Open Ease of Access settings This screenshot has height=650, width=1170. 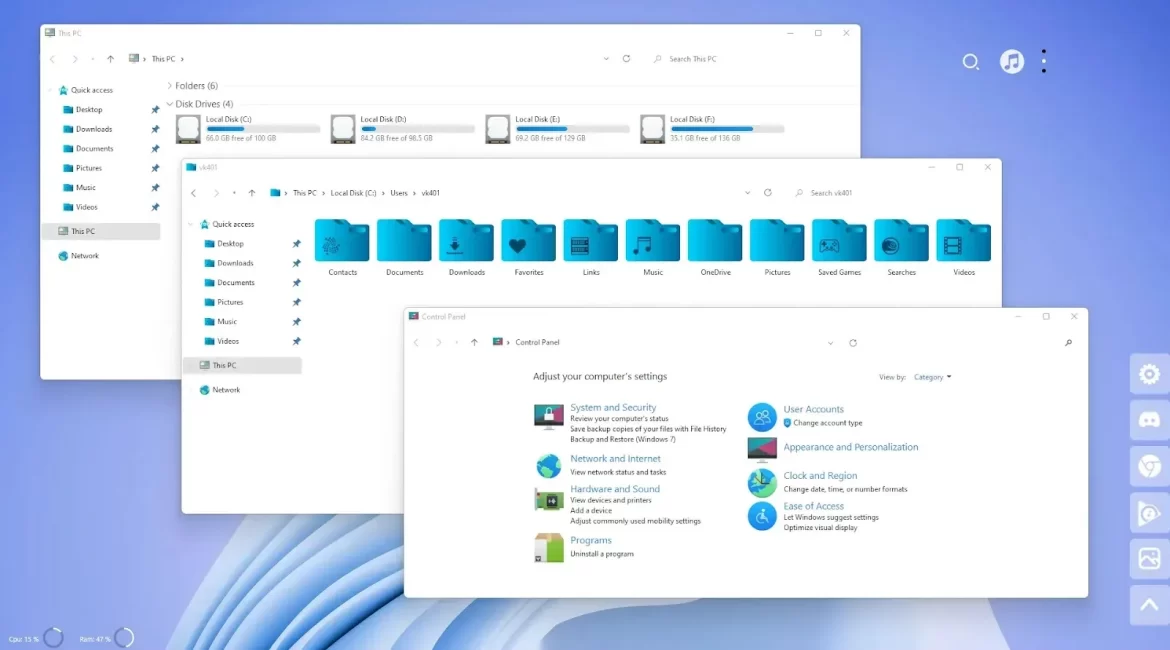[x=813, y=506]
